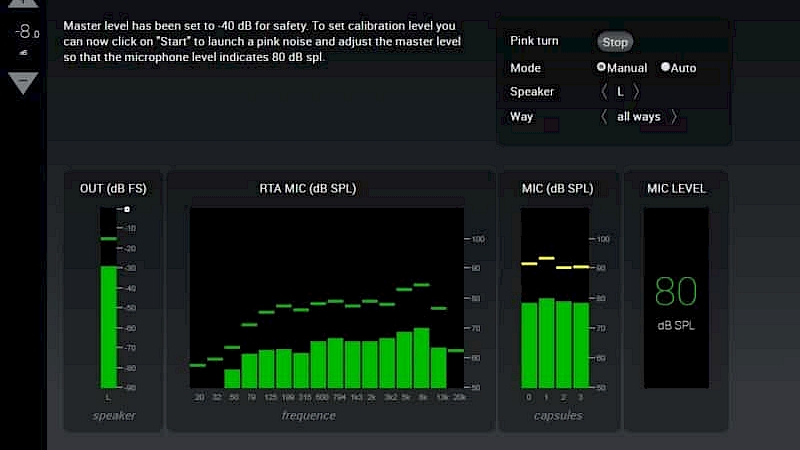Click the 'all ways' value text
800x450 pixels.
(x=639, y=117)
